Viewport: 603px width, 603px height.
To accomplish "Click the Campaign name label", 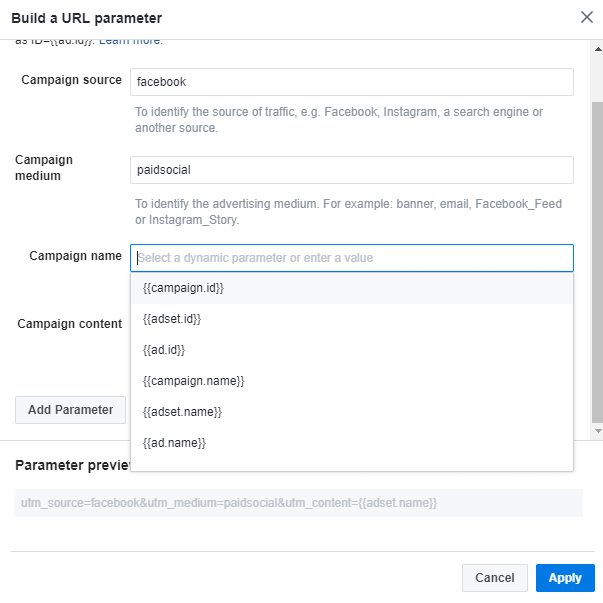I will (x=75, y=256).
